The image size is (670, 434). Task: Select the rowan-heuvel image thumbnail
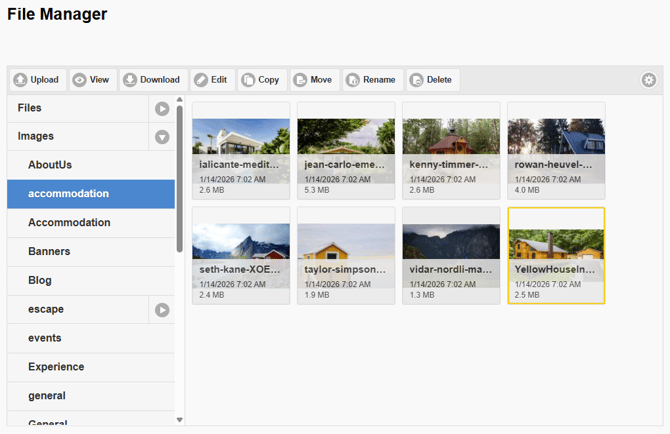(556, 151)
